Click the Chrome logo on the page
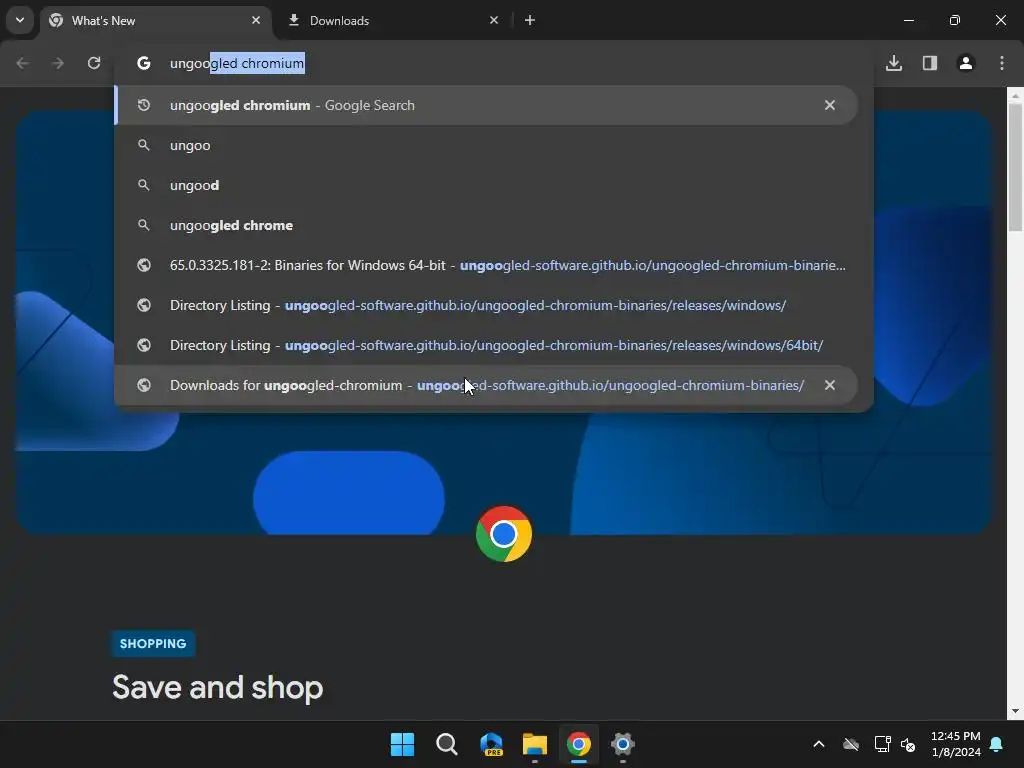Viewport: 1024px width, 768px height. coord(504,534)
